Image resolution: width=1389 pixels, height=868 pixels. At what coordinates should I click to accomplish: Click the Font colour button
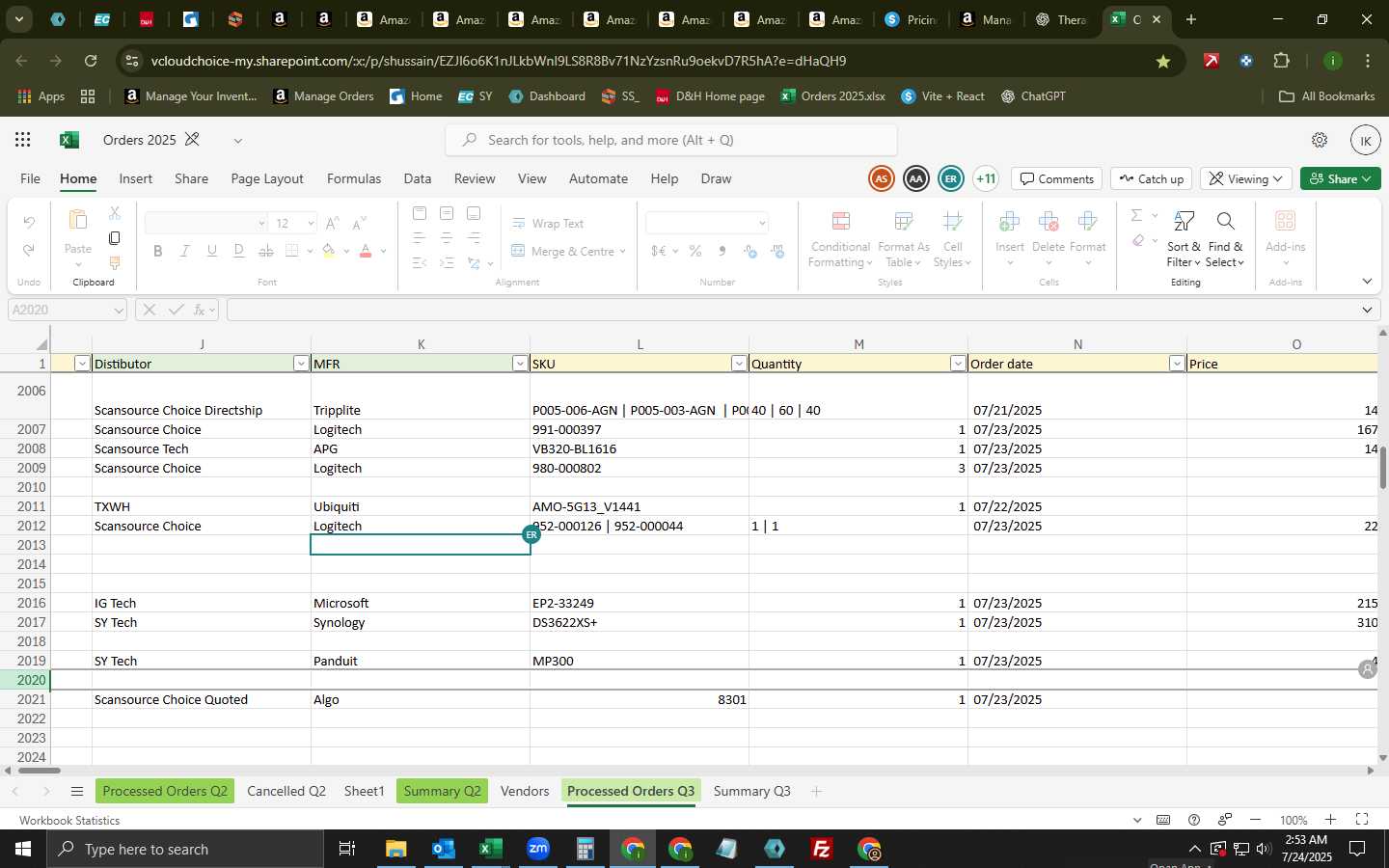pyautogui.click(x=366, y=251)
